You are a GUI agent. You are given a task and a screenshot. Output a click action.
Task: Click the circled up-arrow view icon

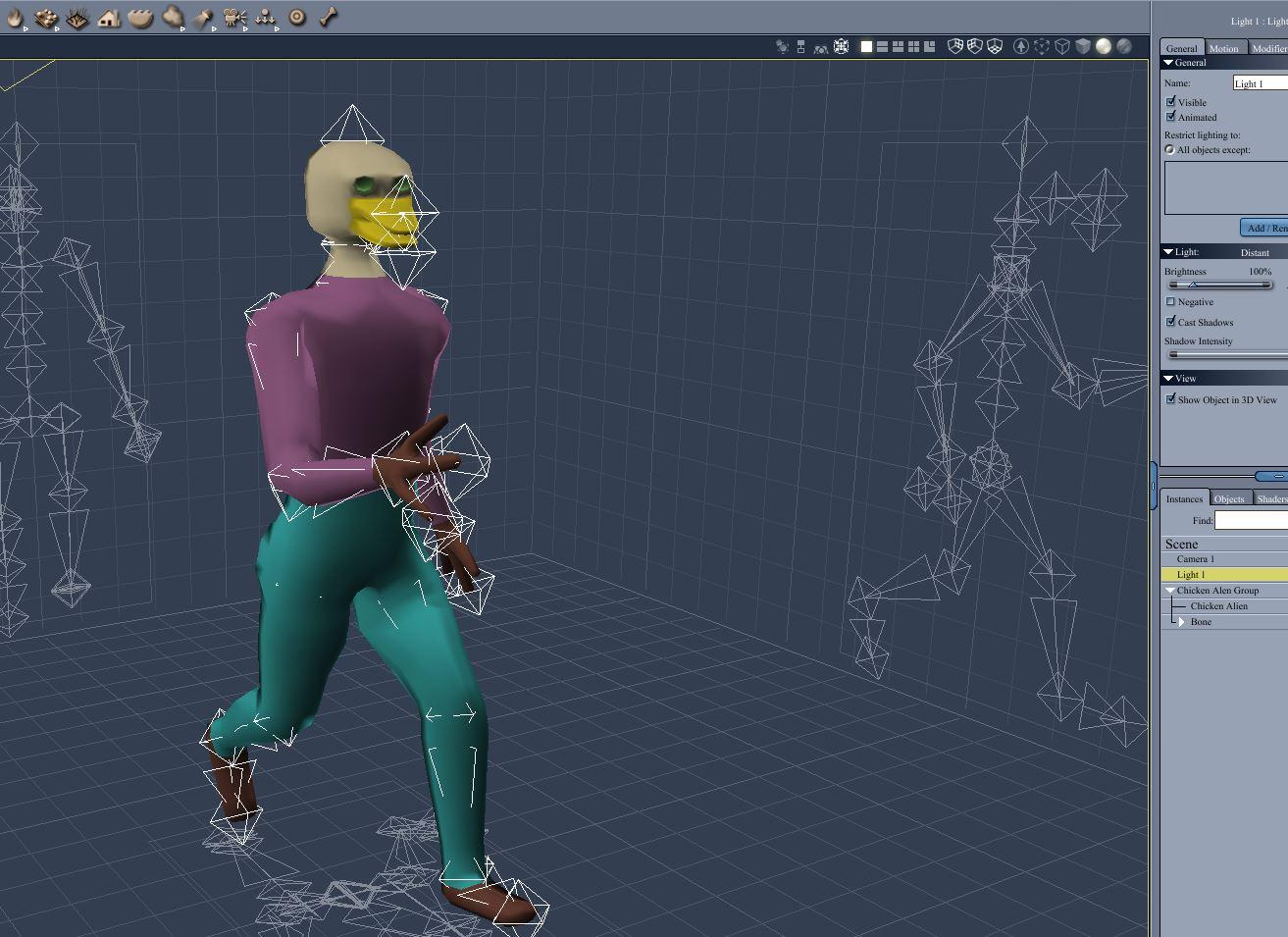(x=1021, y=46)
